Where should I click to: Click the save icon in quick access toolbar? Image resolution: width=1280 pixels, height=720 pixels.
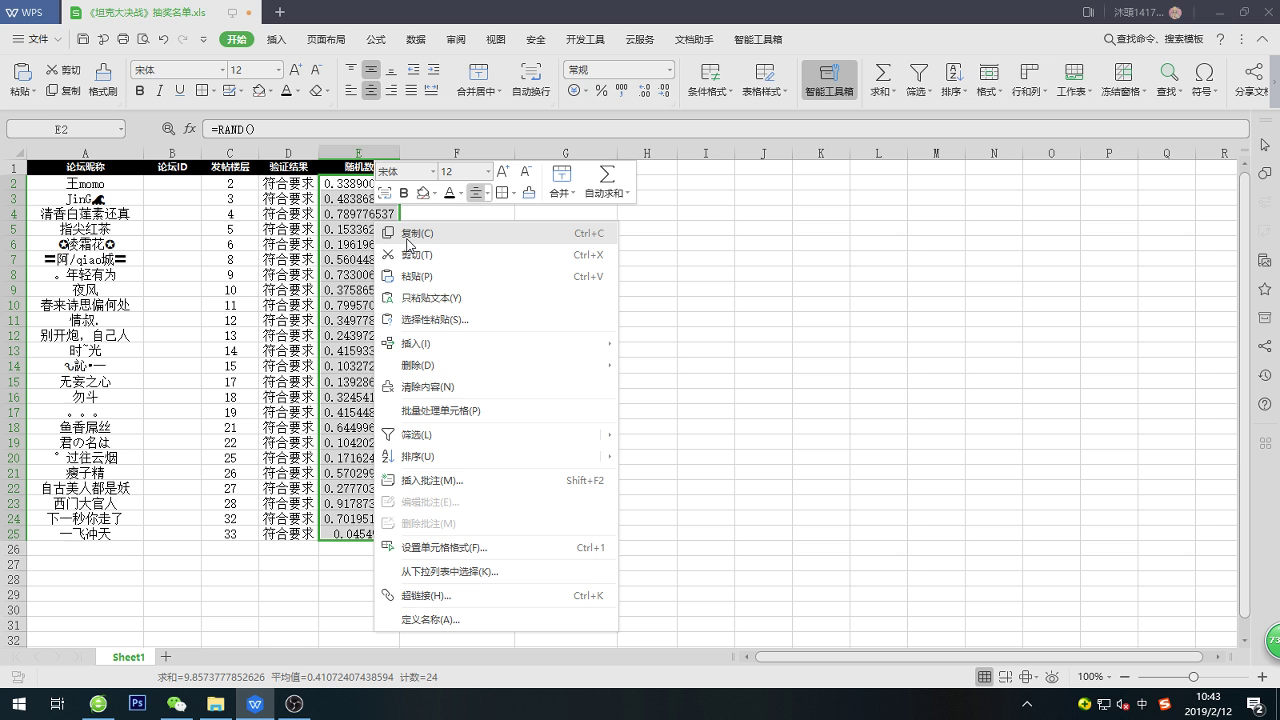click(83, 40)
